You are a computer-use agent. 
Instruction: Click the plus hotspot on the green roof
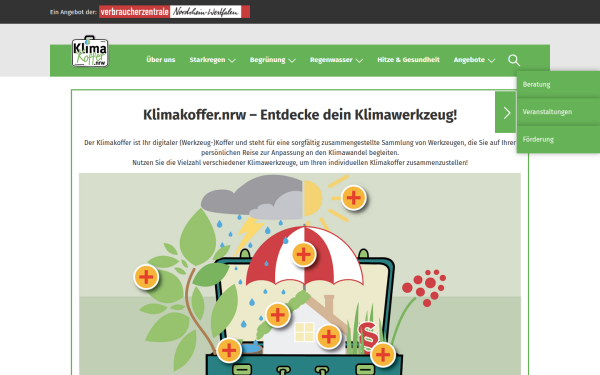pyautogui.click(x=277, y=315)
